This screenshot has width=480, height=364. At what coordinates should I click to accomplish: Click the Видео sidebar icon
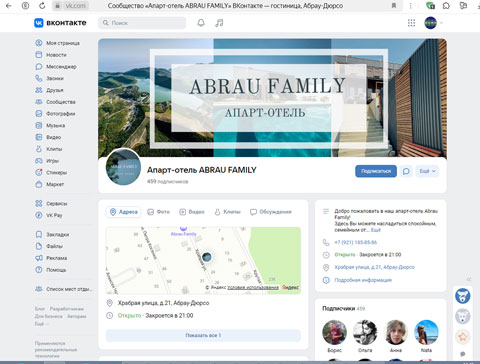[39, 137]
